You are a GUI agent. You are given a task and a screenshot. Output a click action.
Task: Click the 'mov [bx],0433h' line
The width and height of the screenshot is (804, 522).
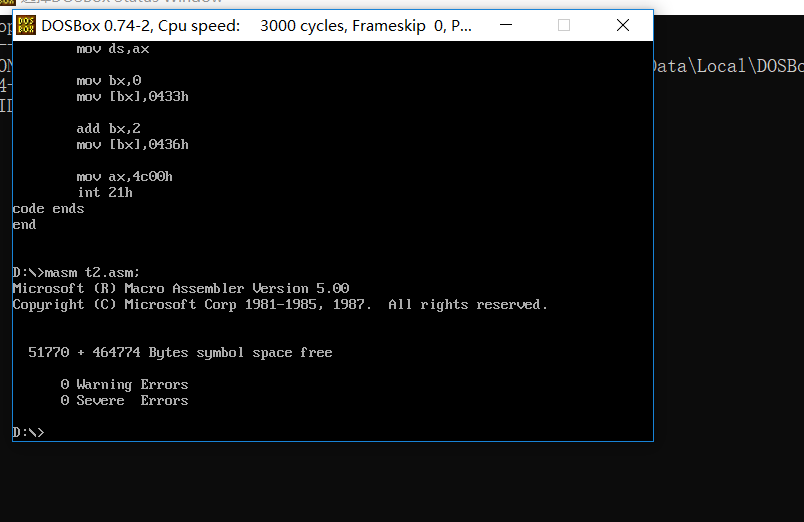[132, 96]
